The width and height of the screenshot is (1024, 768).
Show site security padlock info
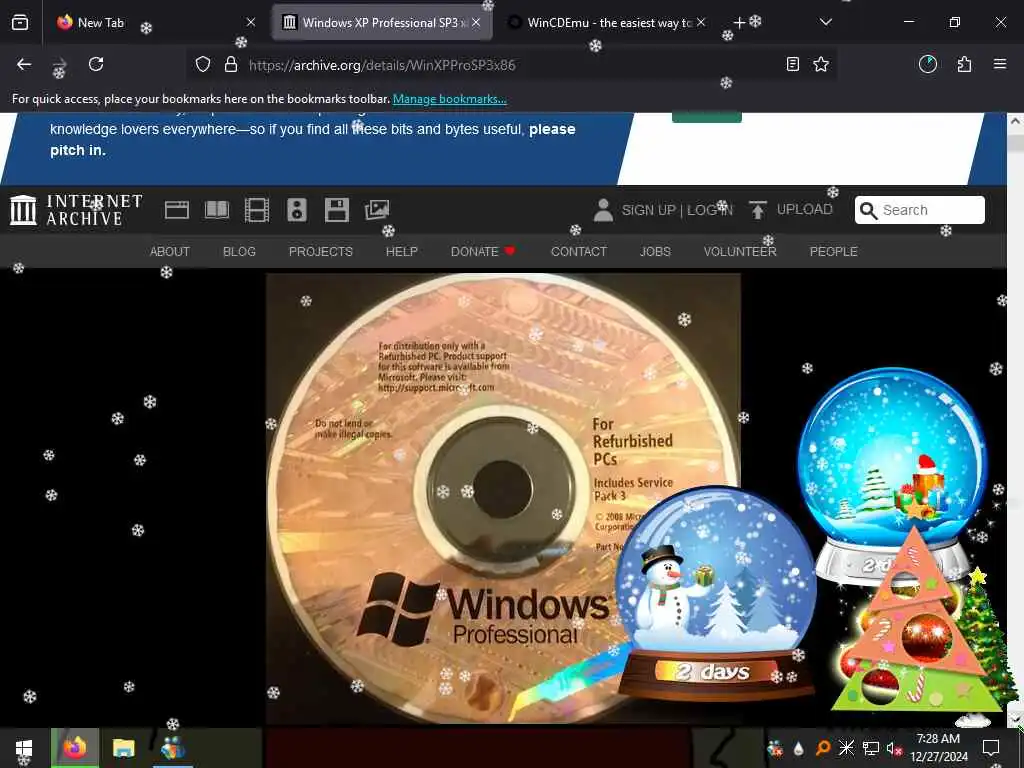pyautogui.click(x=231, y=65)
